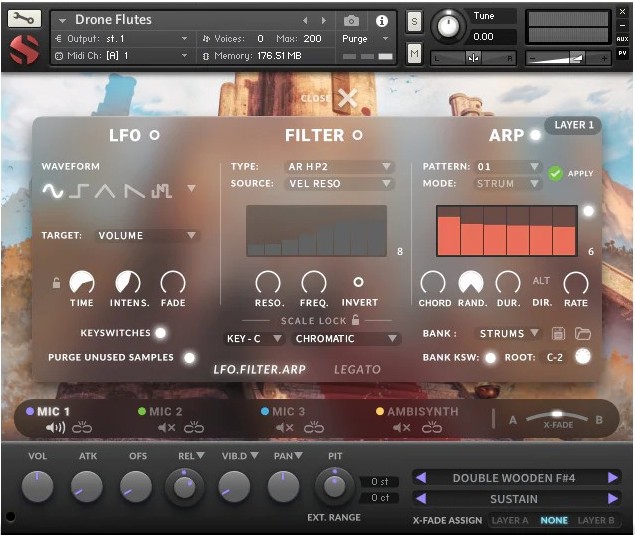
Task: Open the BANK STRUMS dropdown
Action: (x=508, y=333)
